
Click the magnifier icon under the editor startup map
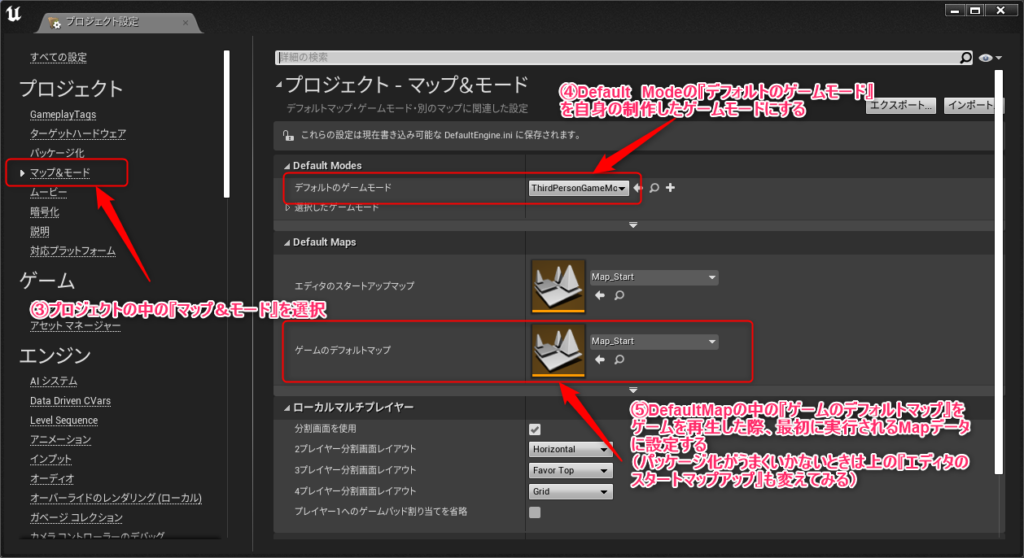[x=619, y=296]
